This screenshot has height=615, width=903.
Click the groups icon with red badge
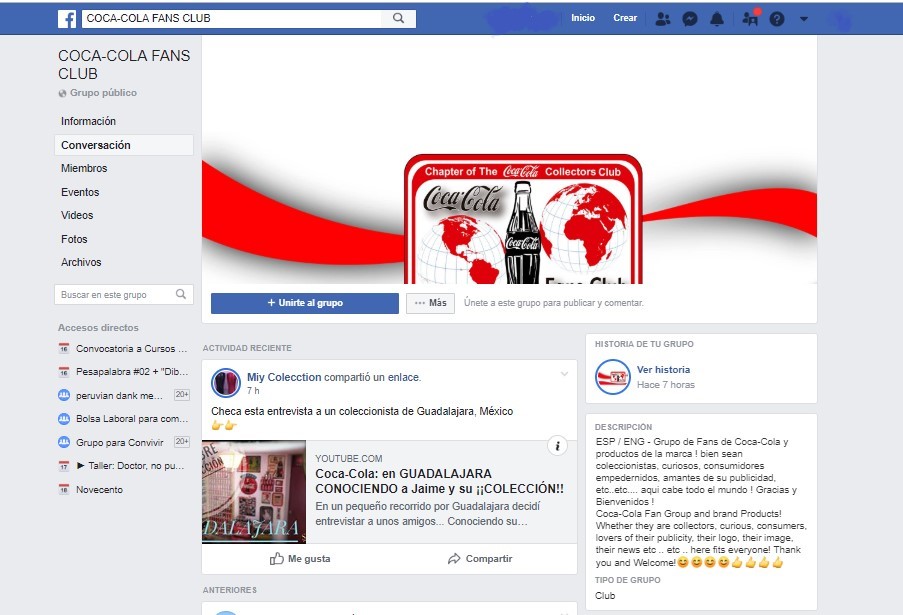[x=750, y=18]
